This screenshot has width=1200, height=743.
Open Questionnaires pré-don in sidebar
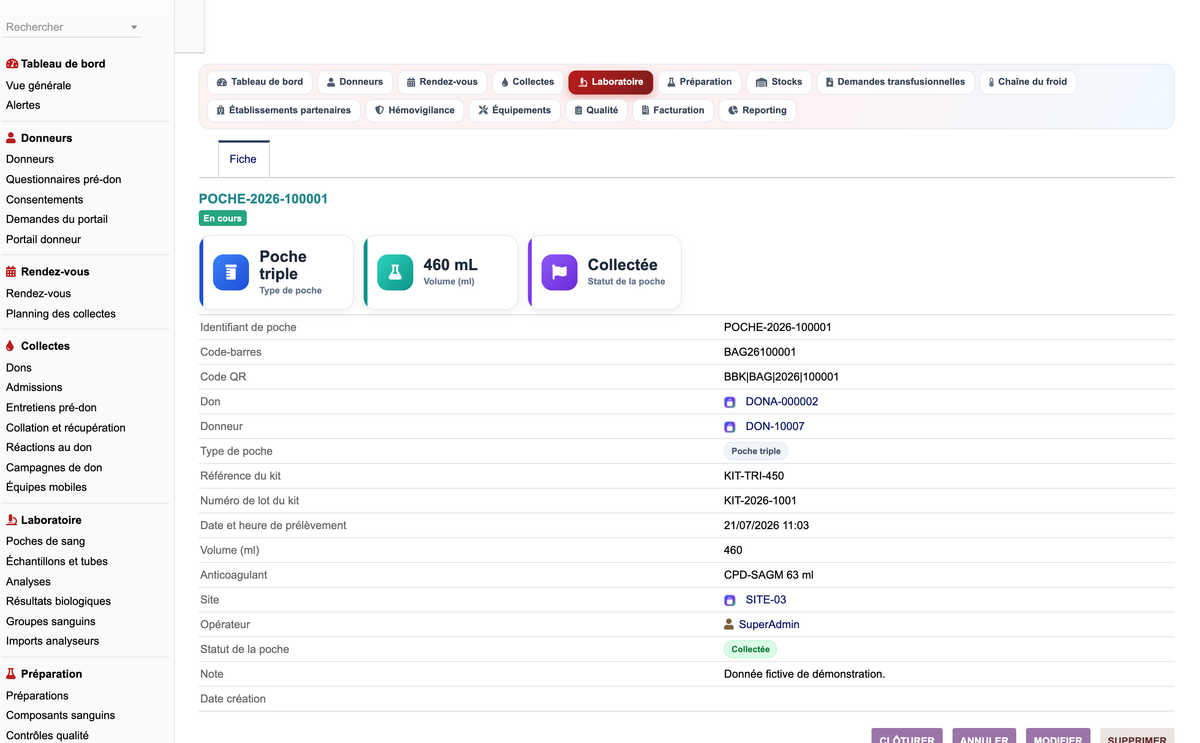[x=63, y=180]
